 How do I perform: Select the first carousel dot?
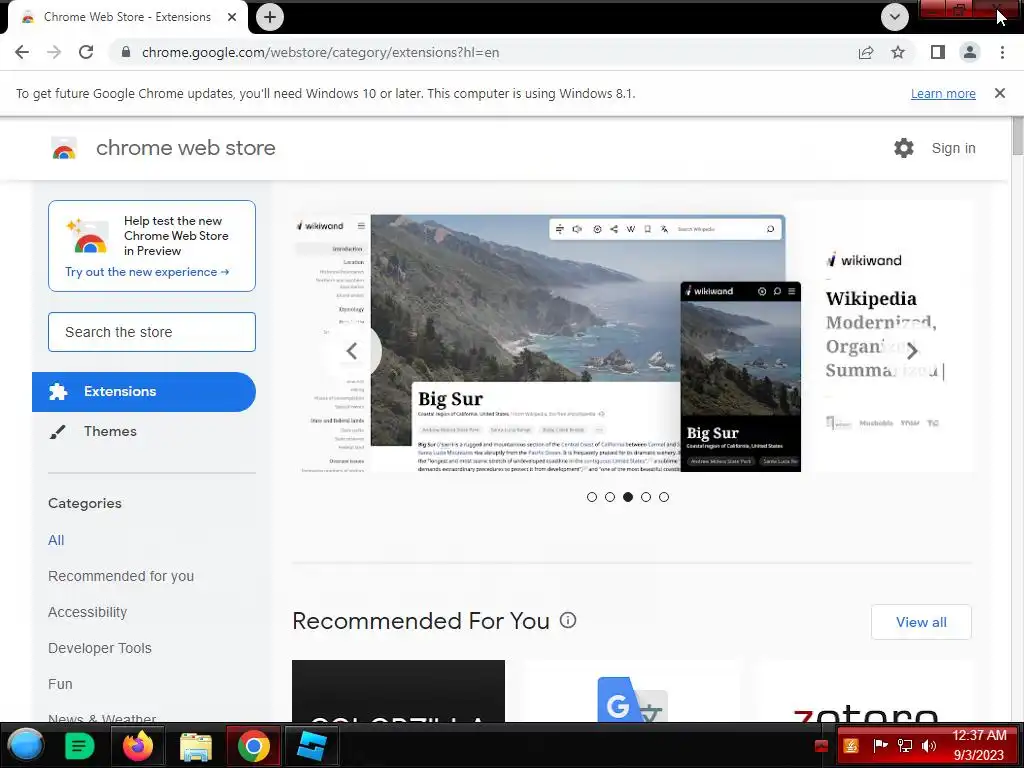[x=592, y=497]
